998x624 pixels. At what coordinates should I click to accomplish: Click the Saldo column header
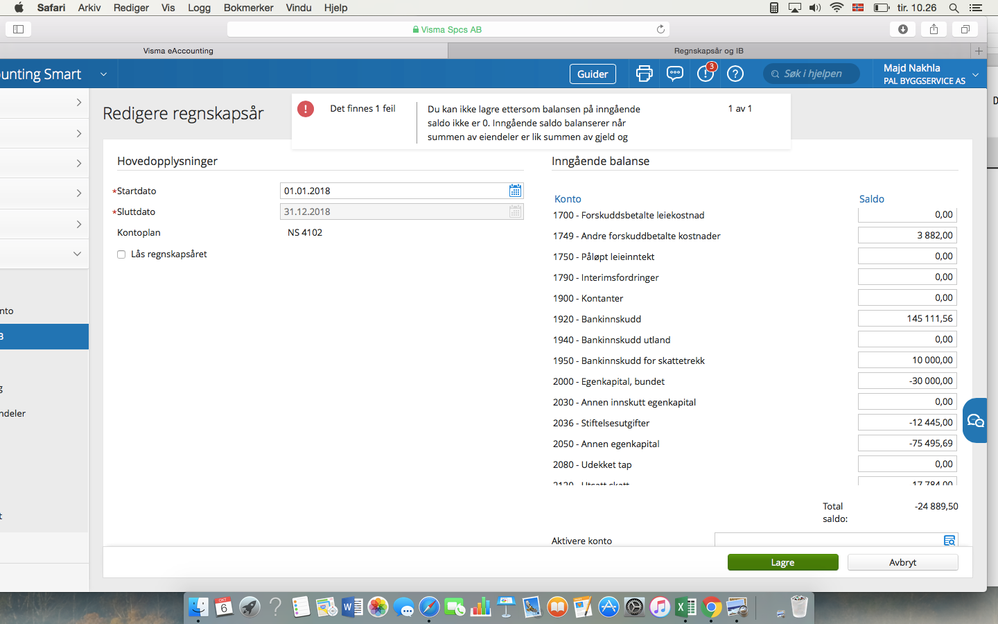[x=871, y=199]
